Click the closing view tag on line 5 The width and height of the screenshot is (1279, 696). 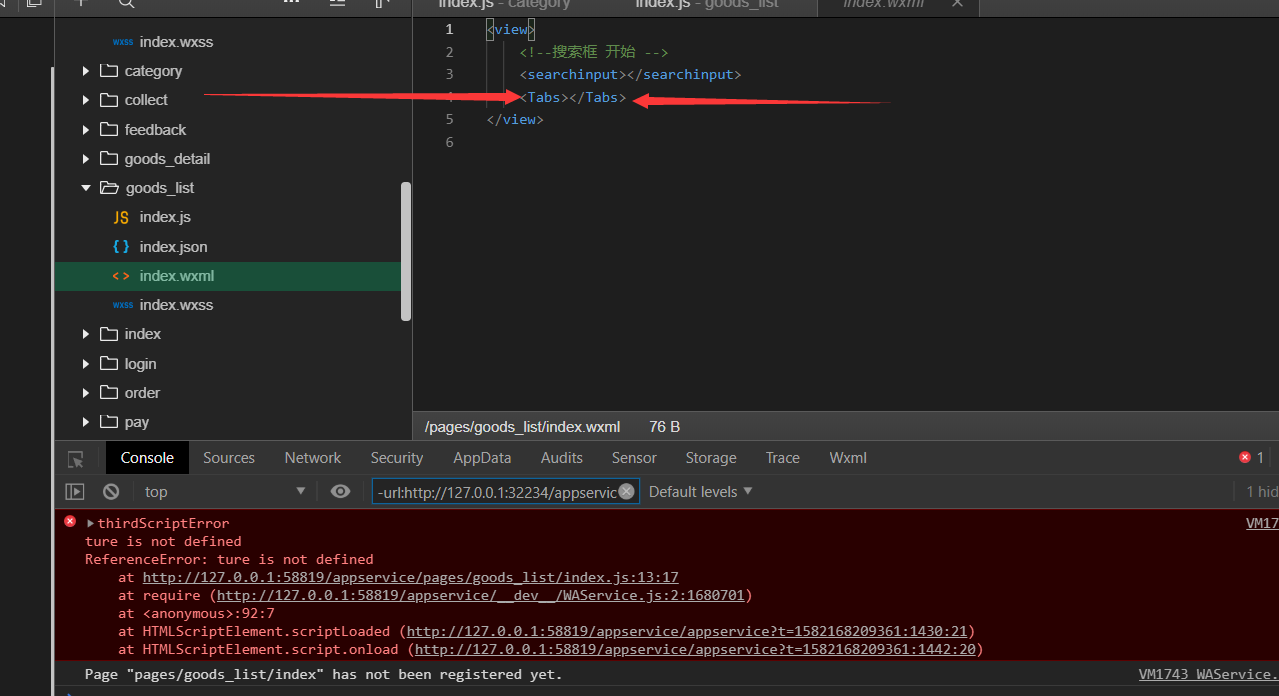[515, 119]
